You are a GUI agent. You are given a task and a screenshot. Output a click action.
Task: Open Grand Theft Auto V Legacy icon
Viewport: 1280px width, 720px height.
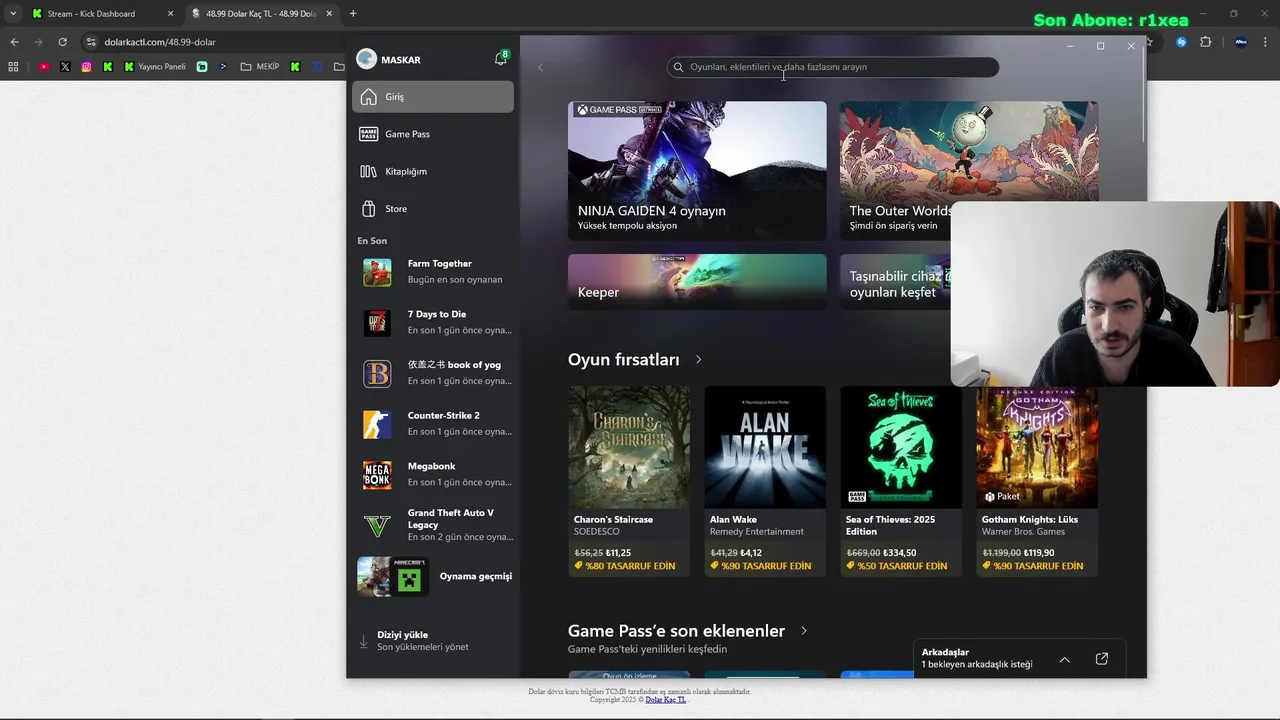coord(377,525)
